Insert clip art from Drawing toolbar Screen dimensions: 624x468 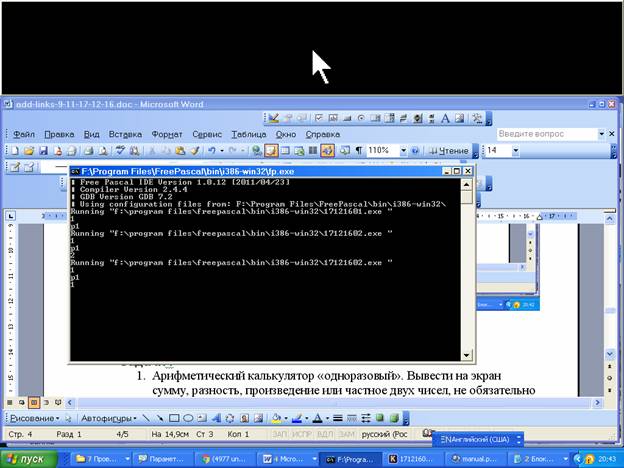[x=244, y=418]
